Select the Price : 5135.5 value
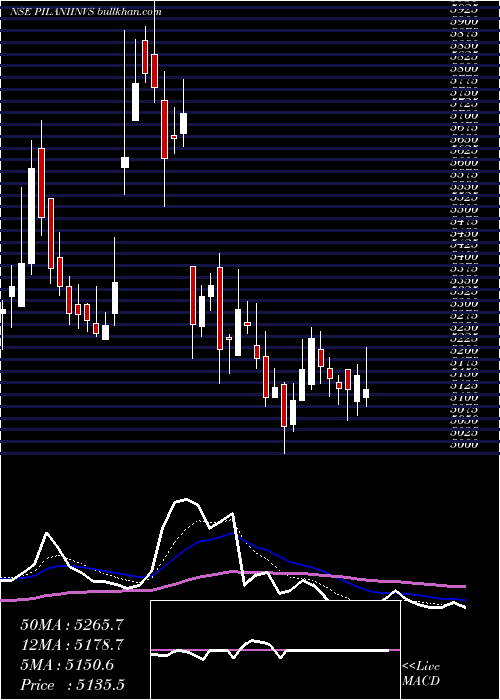 tap(71, 685)
